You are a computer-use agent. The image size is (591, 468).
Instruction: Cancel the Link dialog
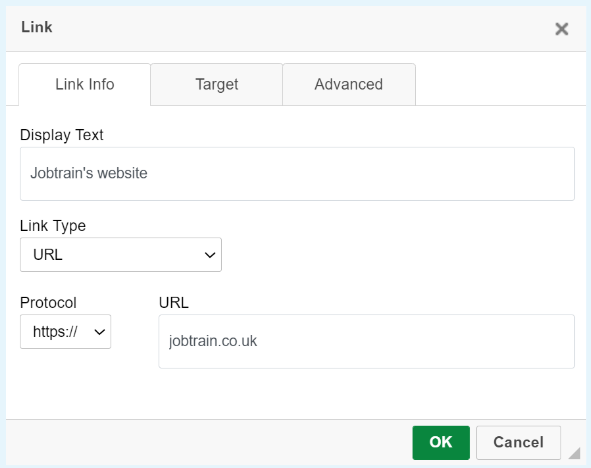point(518,443)
